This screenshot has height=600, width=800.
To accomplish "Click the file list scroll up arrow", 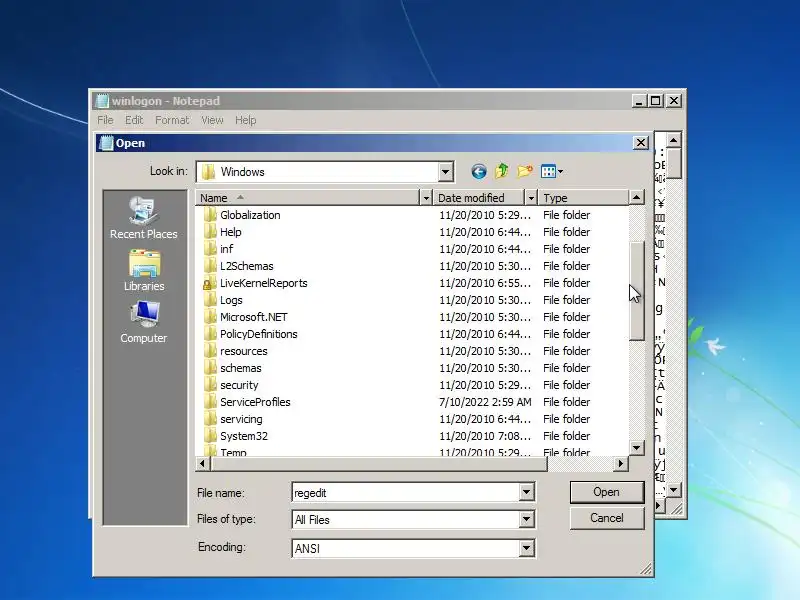I will pyautogui.click(x=637, y=197).
